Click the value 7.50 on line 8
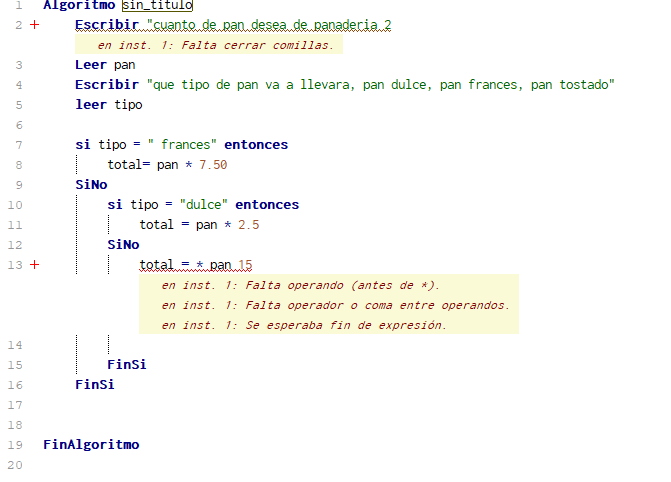Screen dimensions: 671x482 click(x=213, y=165)
